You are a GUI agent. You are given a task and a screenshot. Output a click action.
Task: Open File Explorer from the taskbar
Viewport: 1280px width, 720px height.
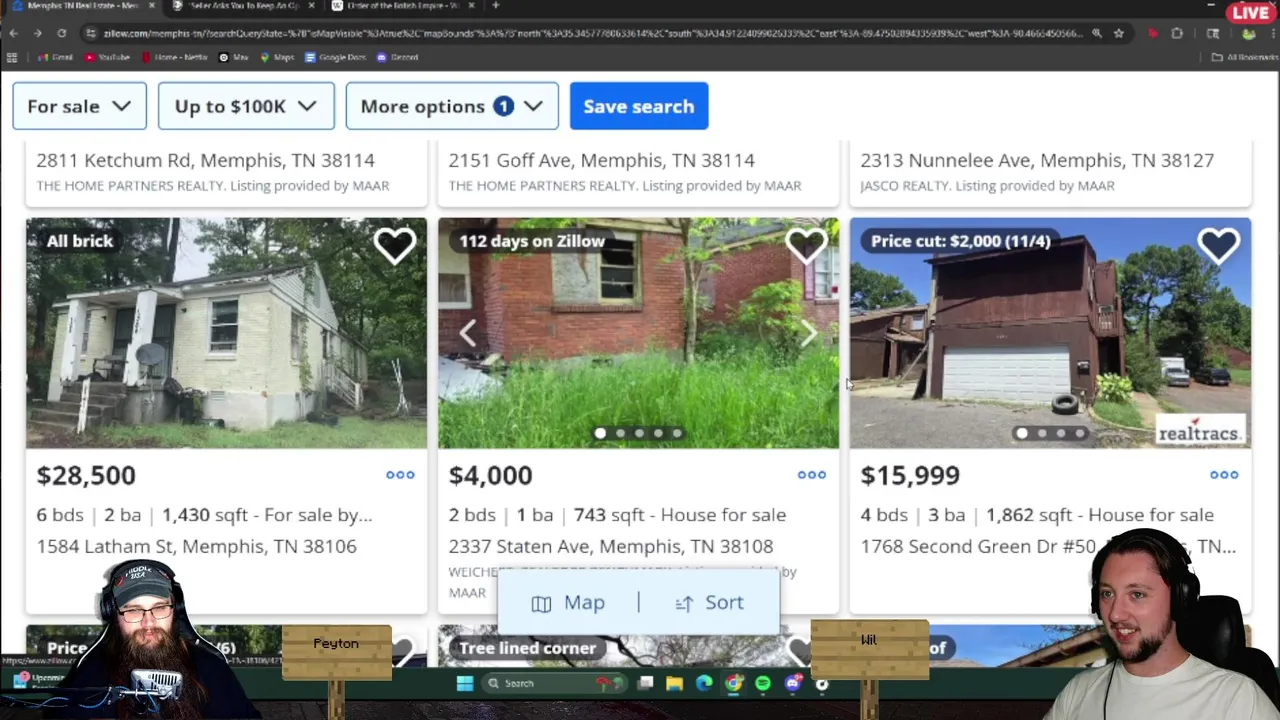[675, 683]
